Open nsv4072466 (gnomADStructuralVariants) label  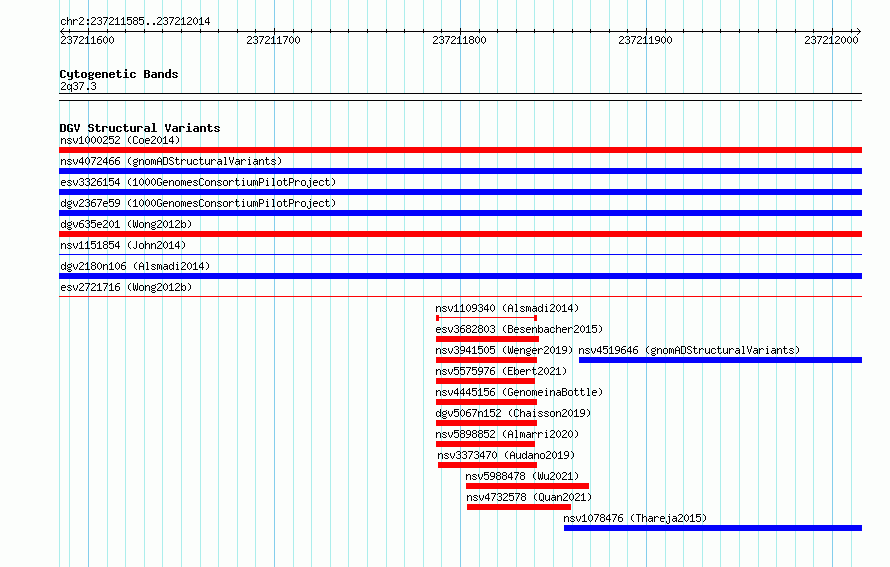(171, 161)
